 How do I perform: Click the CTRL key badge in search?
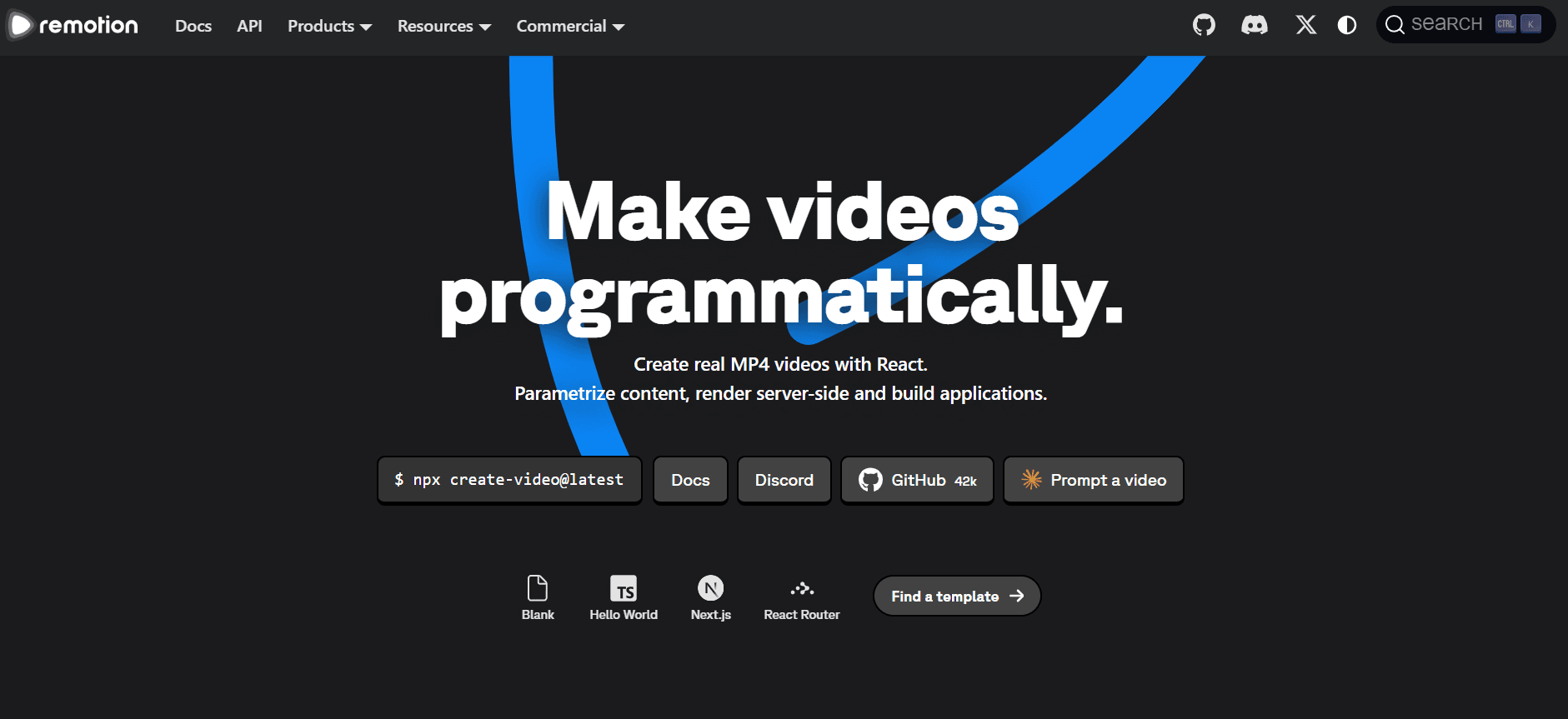(1505, 24)
